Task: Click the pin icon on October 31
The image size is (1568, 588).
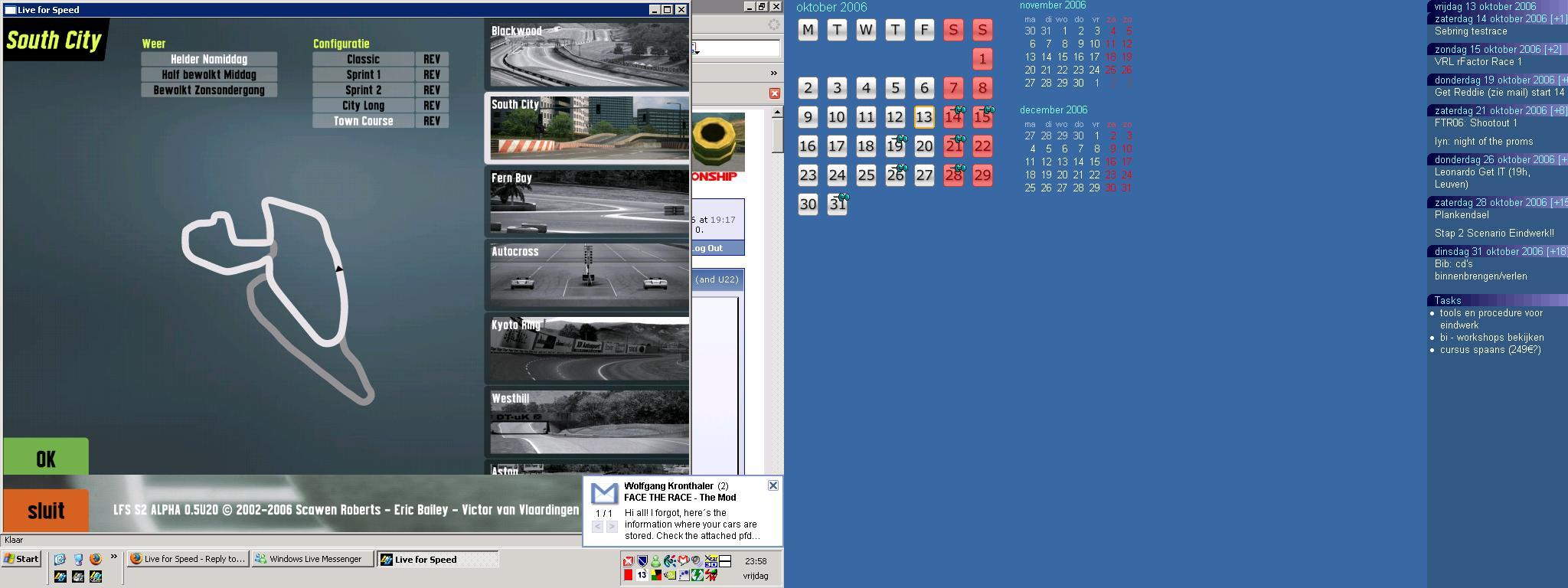Action: (844, 198)
